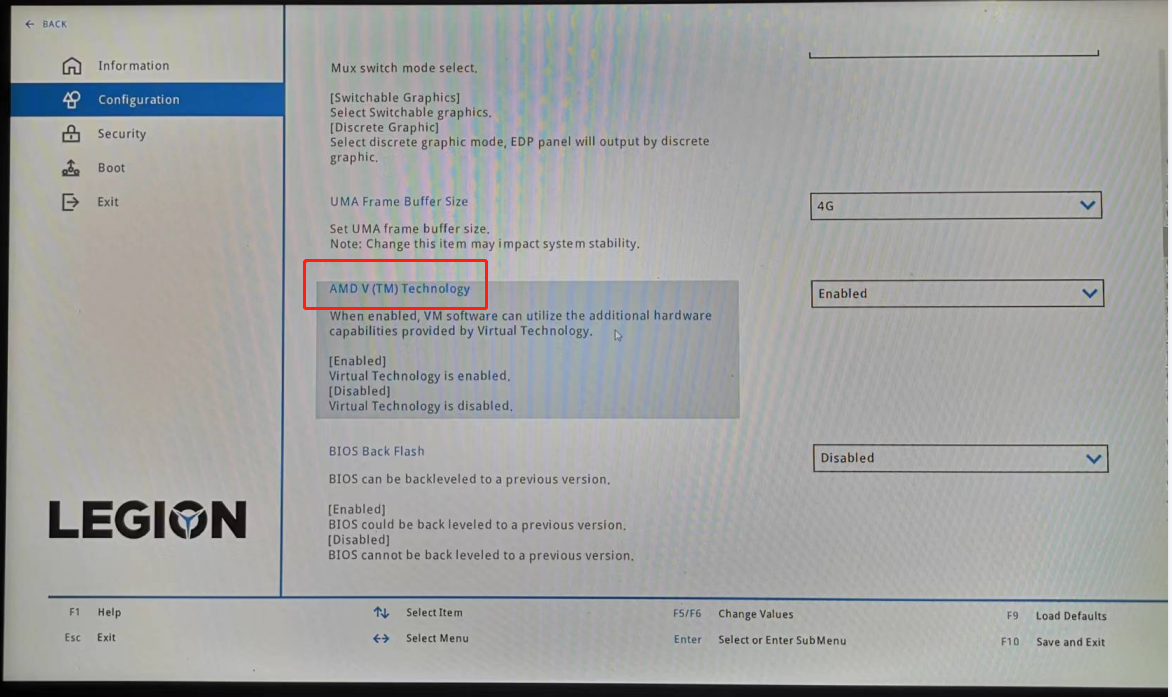This screenshot has width=1172, height=697.
Task: Expand the AMD V Technology Enabled dropdown
Action: tap(957, 293)
